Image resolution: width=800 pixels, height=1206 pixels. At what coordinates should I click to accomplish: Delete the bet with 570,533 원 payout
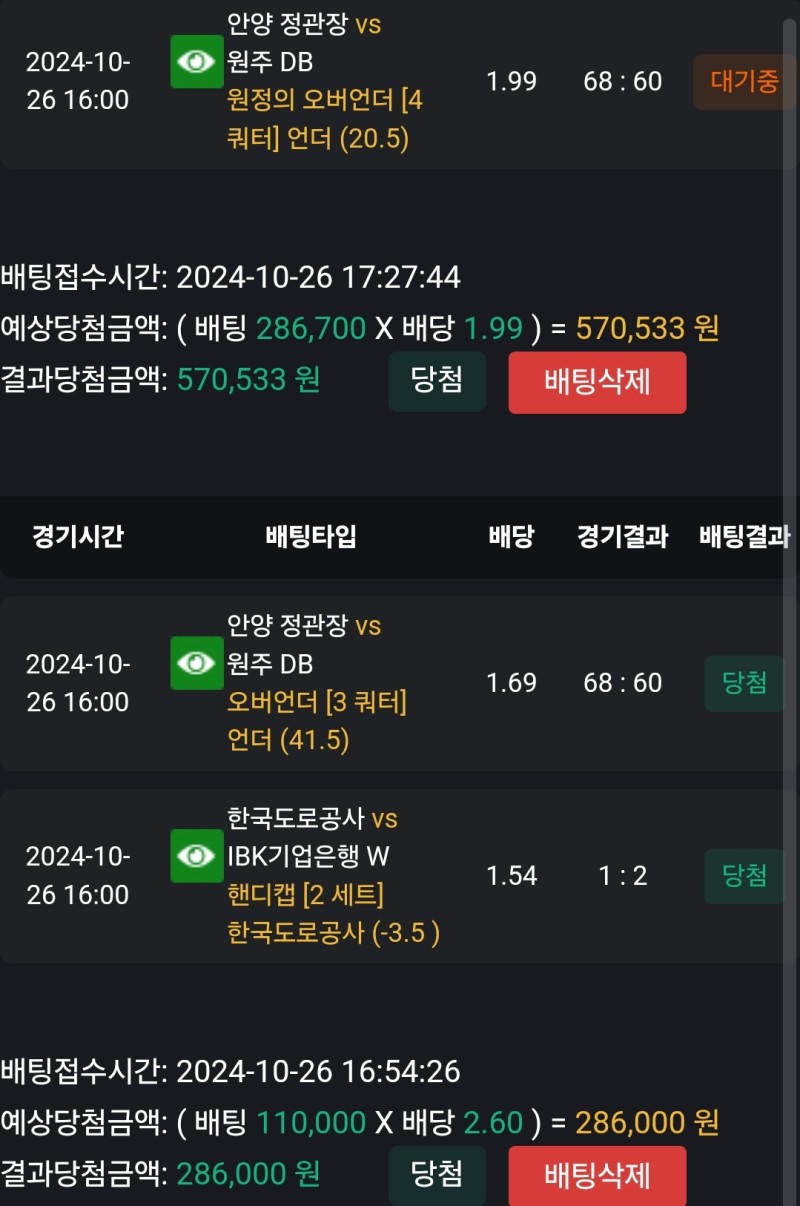point(597,382)
